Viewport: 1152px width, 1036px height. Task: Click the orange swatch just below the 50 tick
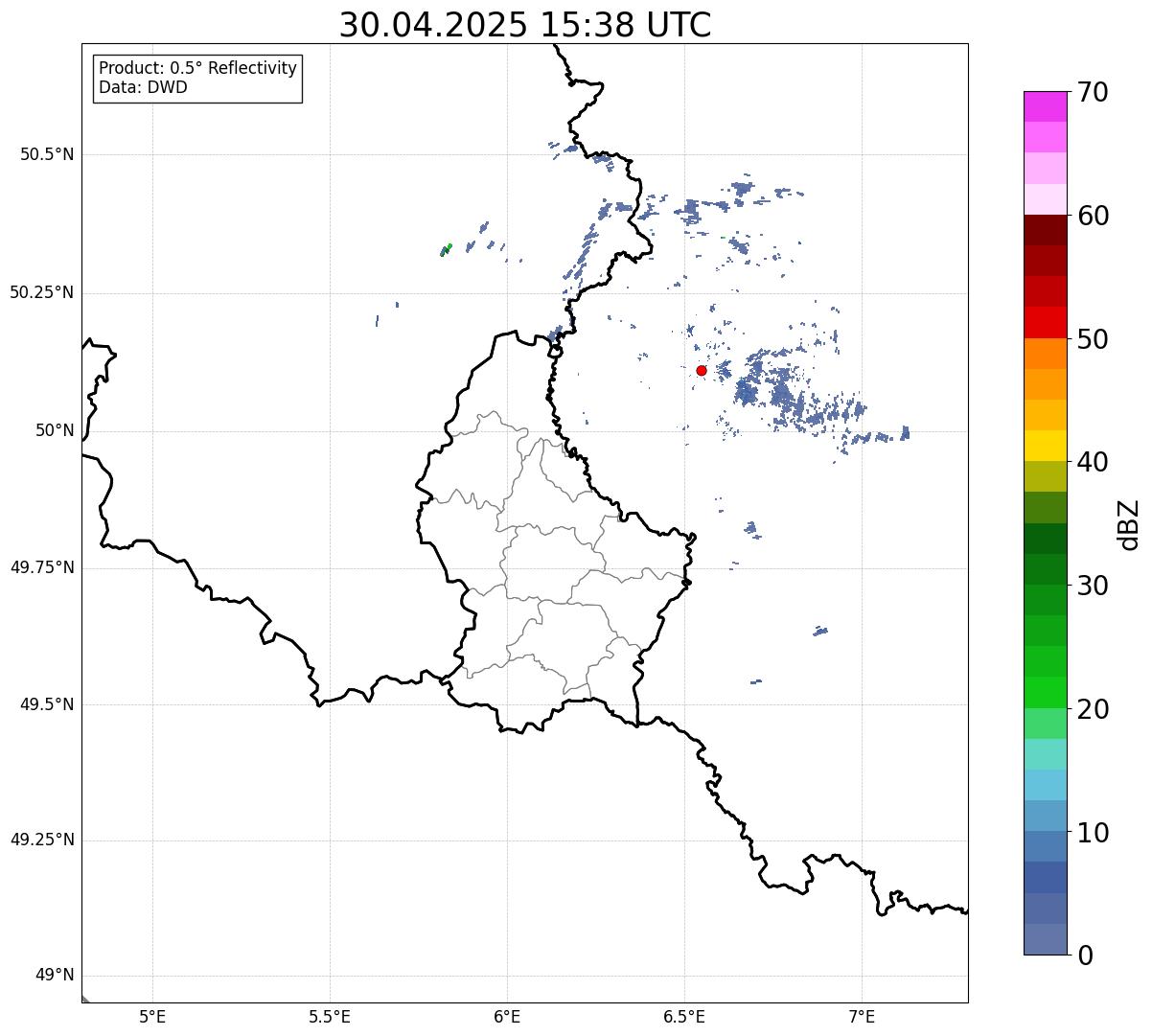[1045, 354]
